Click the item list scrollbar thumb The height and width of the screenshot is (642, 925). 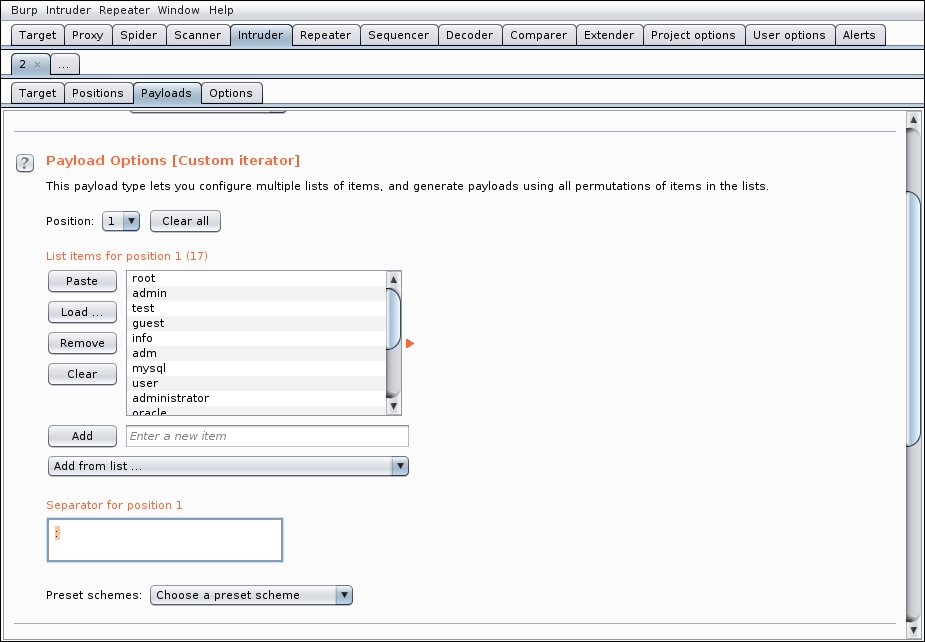coord(393,318)
